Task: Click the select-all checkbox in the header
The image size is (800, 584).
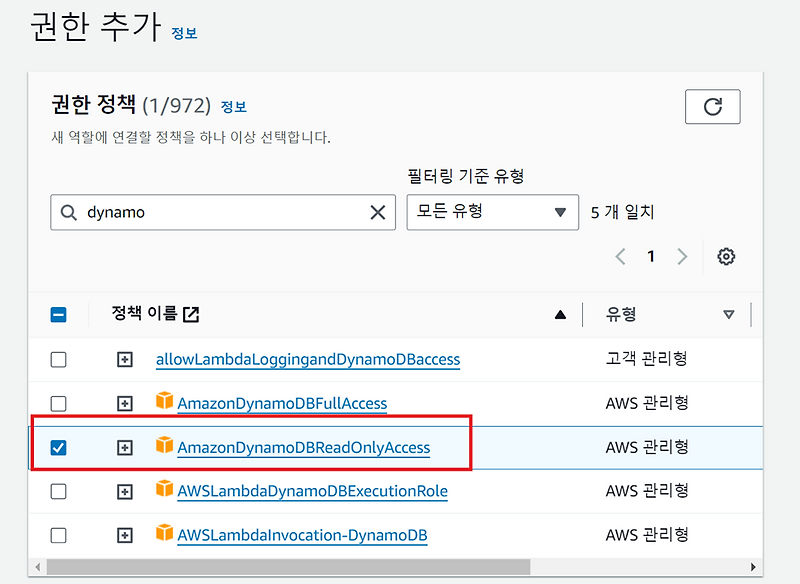Action: click(x=58, y=314)
